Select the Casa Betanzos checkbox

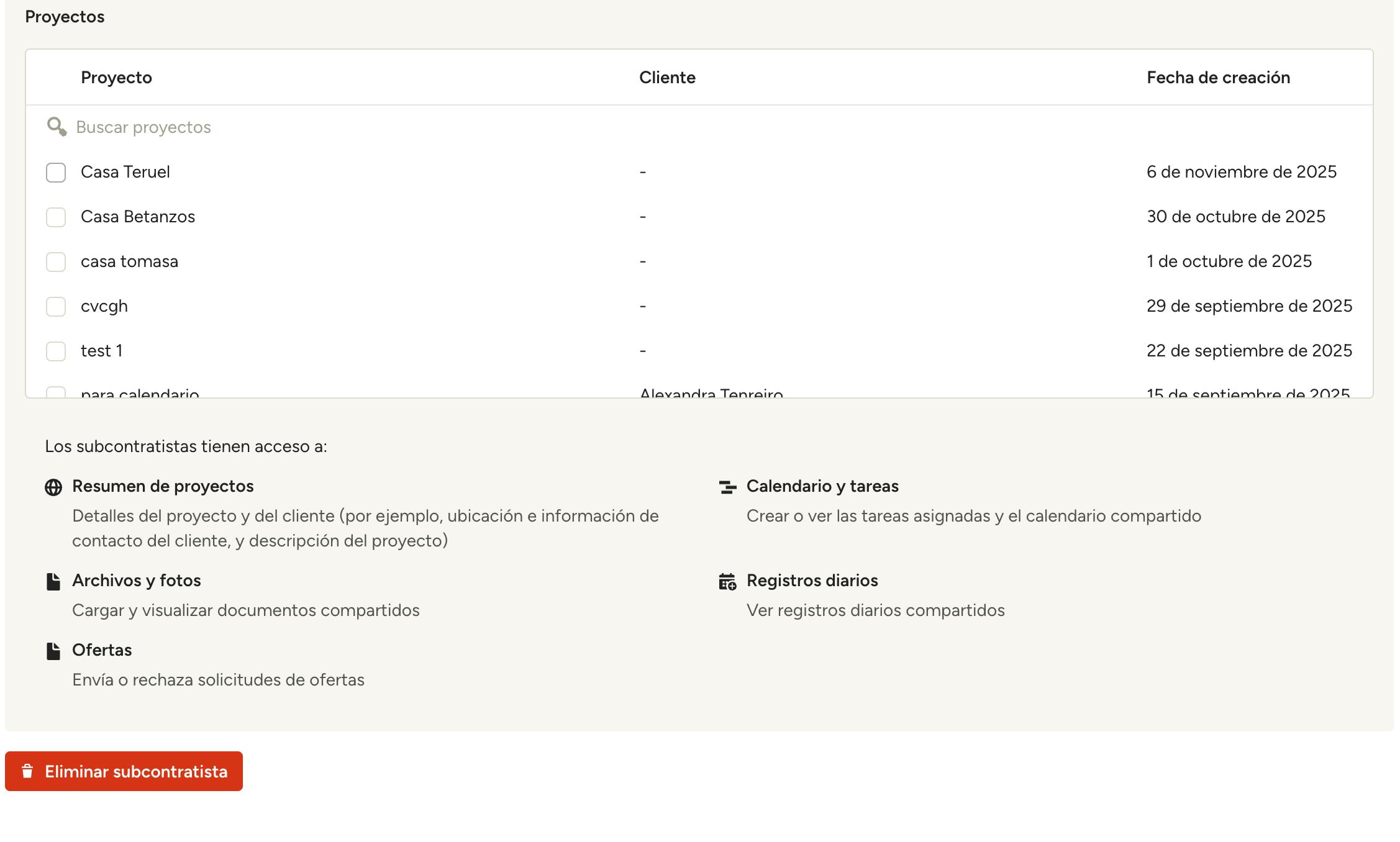(x=56, y=217)
